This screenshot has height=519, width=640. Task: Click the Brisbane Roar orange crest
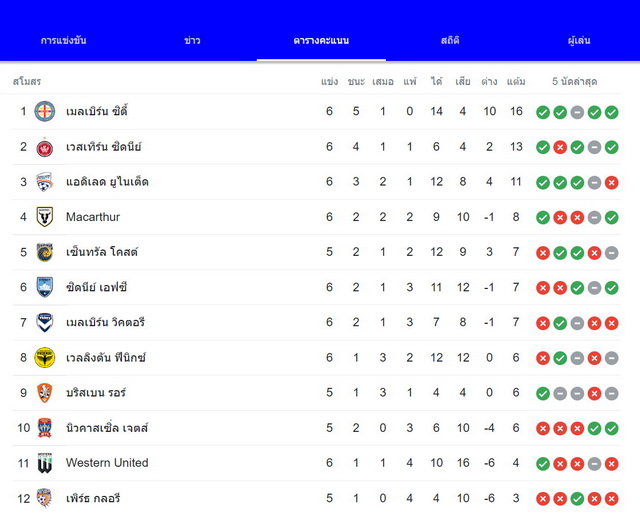click(44, 393)
